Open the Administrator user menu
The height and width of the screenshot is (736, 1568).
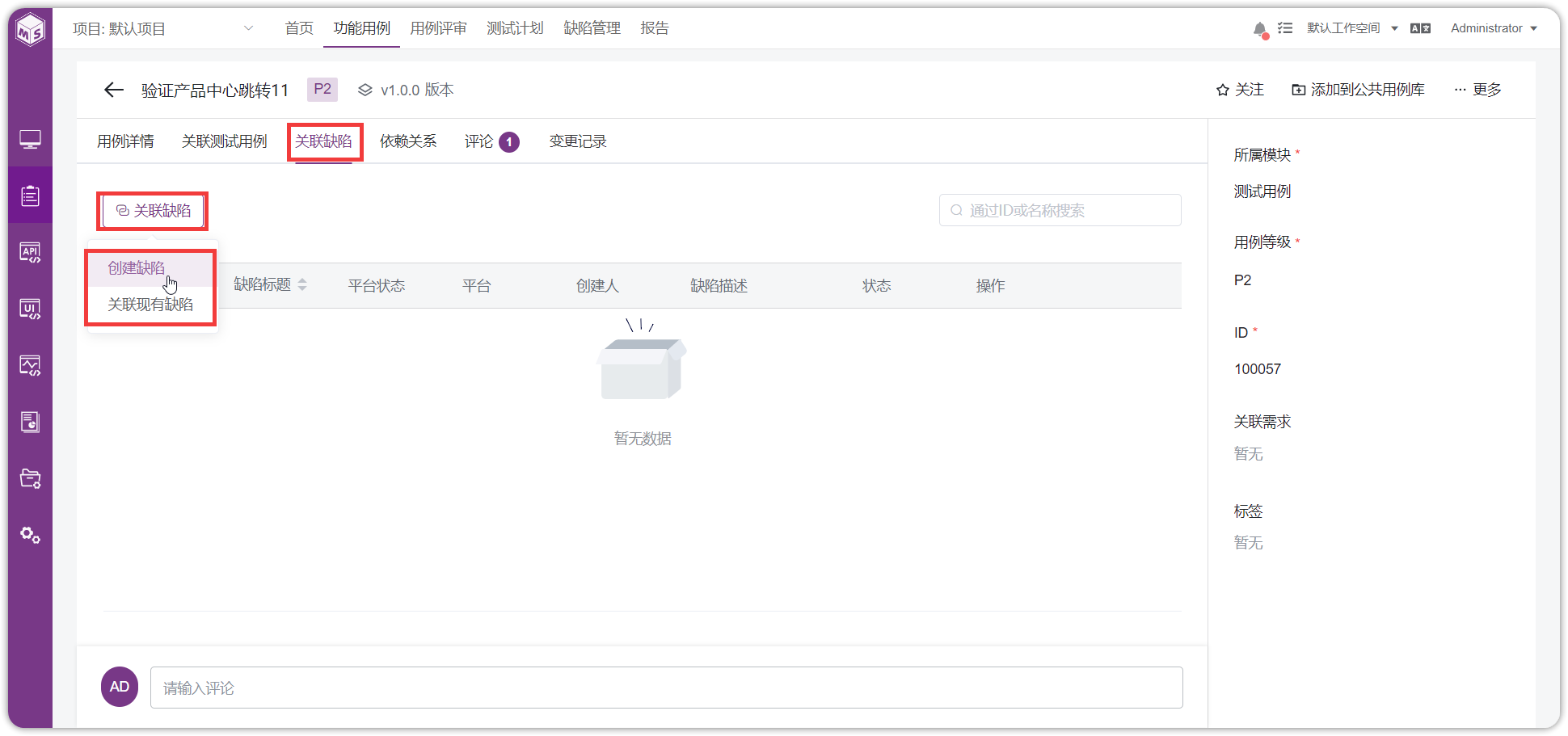1494,28
